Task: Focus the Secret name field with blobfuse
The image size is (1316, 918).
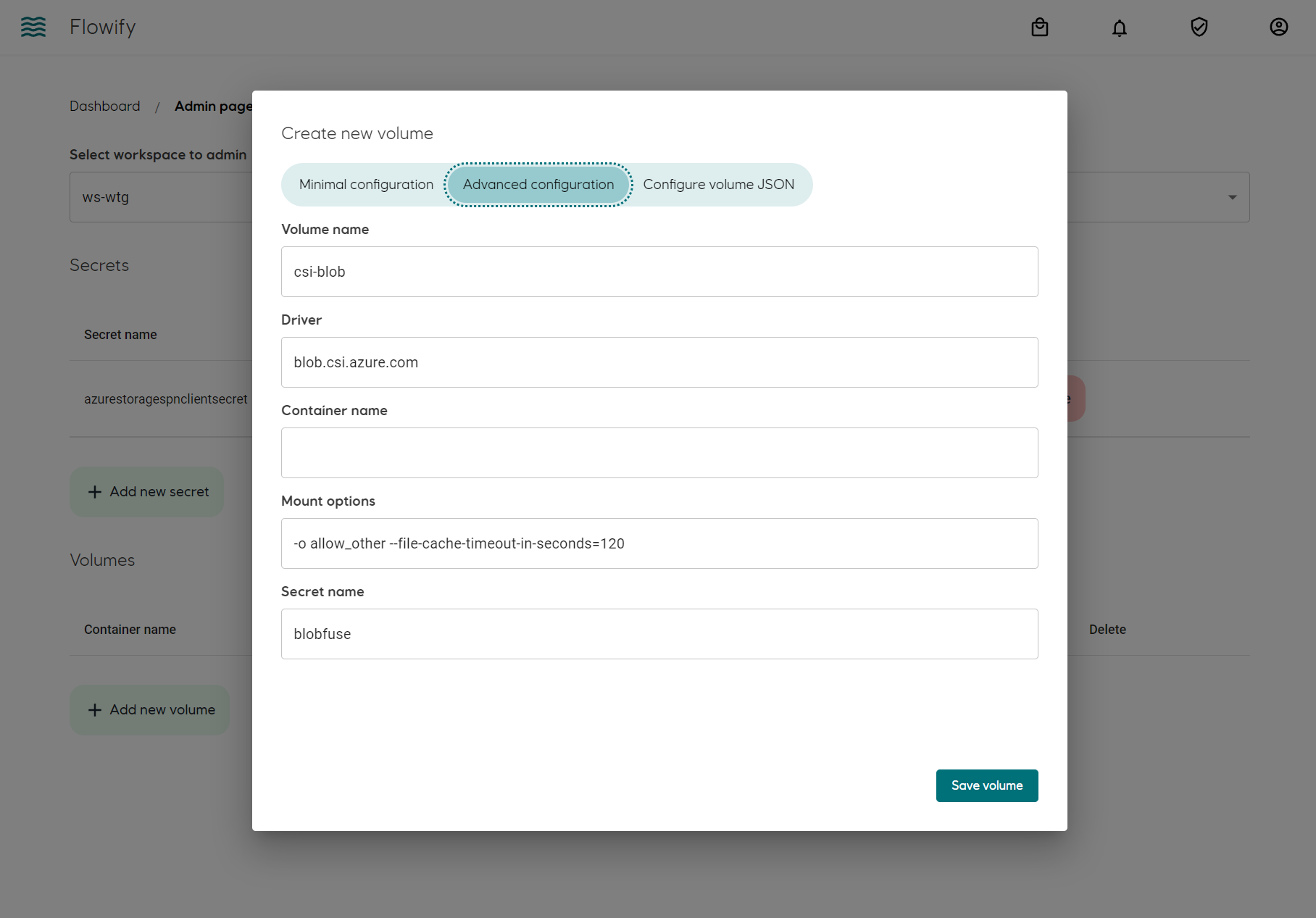Action: (659, 634)
